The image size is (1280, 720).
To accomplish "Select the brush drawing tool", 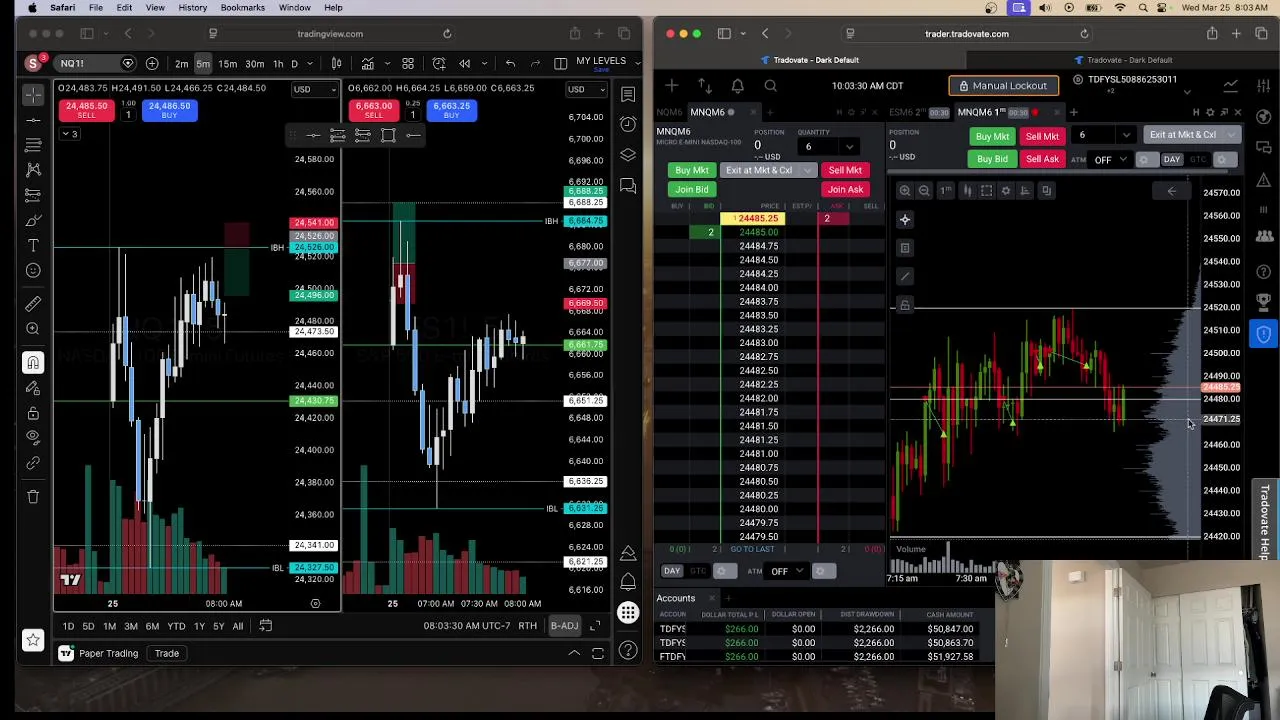I will (33, 220).
